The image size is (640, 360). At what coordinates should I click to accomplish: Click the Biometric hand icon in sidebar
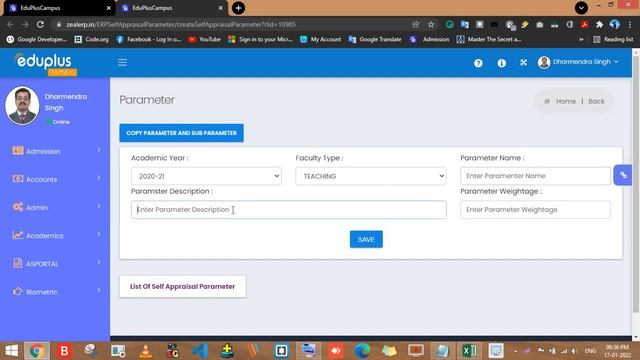point(18,291)
